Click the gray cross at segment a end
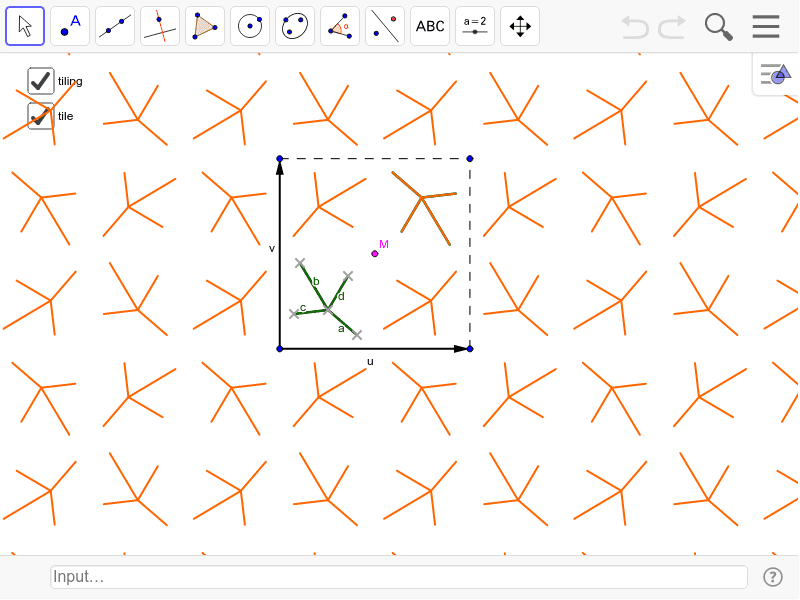Image resolution: width=800 pixels, height=600 pixels. tap(357, 335)
